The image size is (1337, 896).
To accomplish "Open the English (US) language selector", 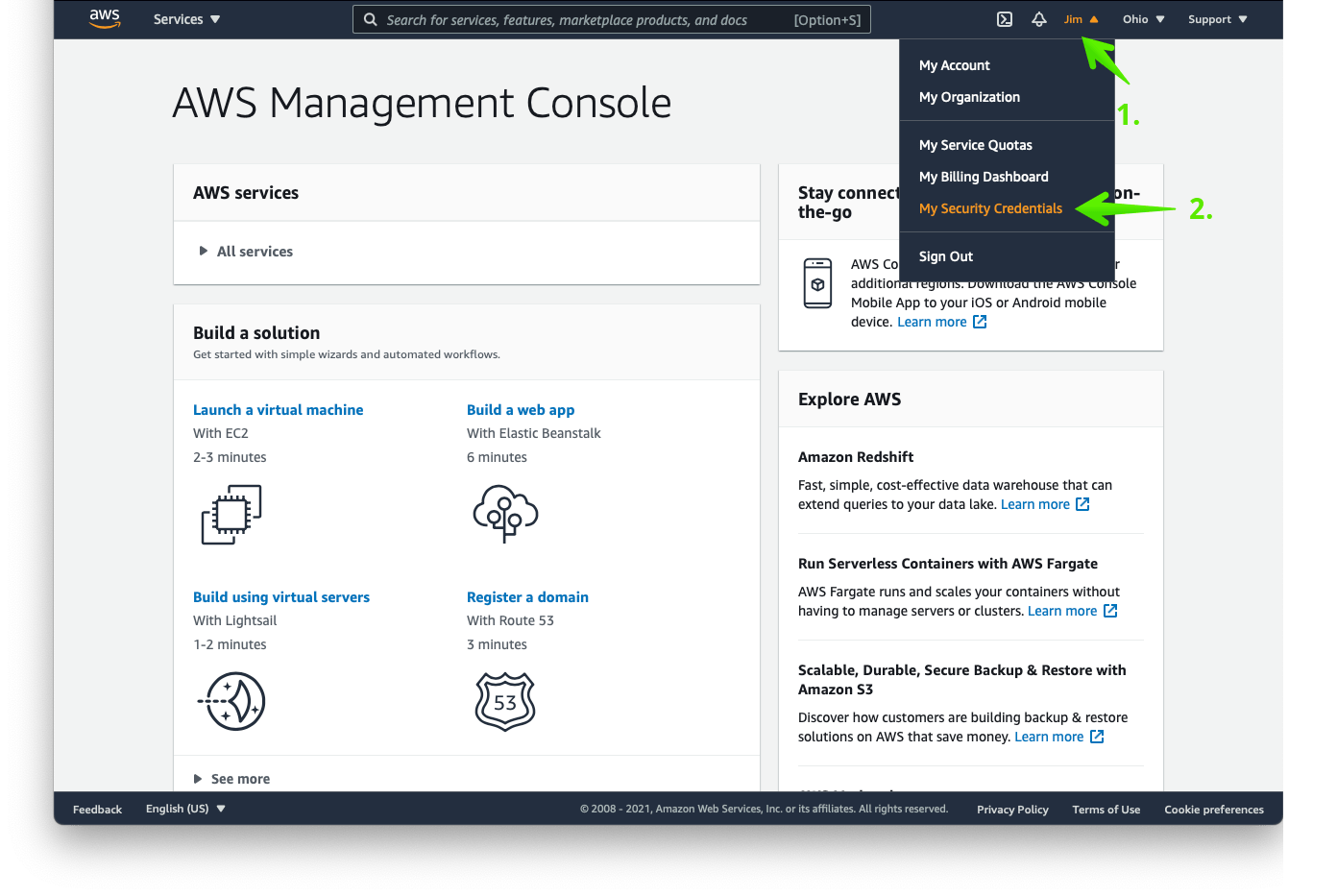I will pyautogui.click(x=184, y=809).
